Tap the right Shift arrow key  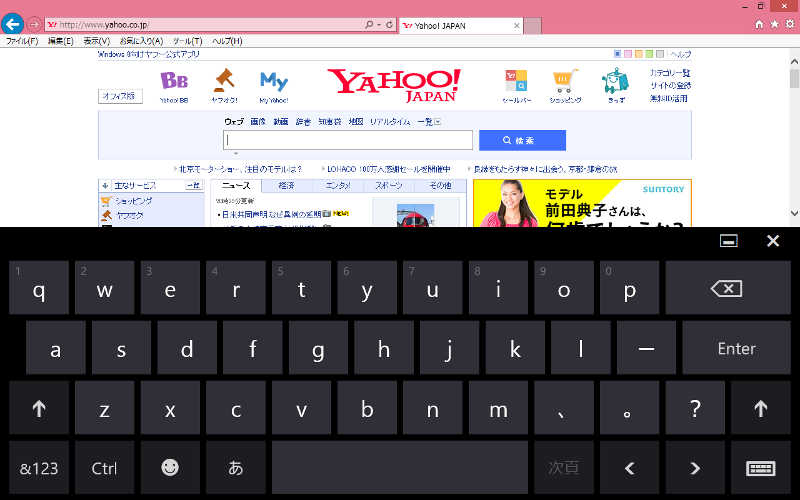click(761, 408)
